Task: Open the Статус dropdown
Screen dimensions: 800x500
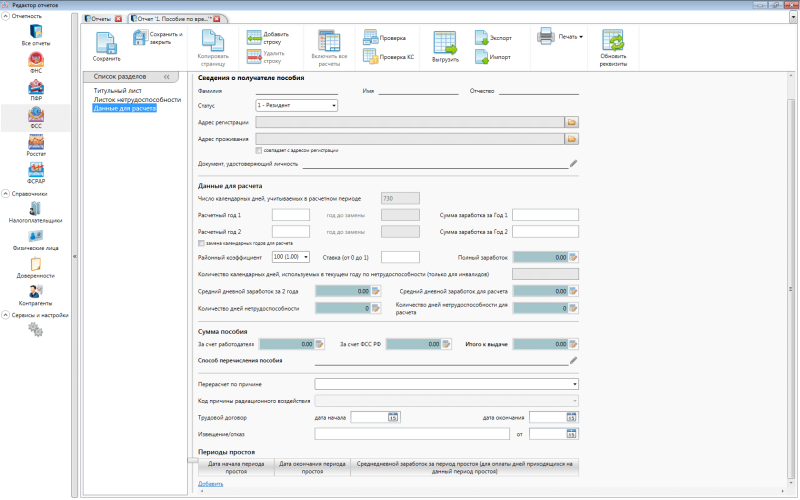Action: click(x=296, y=106)
